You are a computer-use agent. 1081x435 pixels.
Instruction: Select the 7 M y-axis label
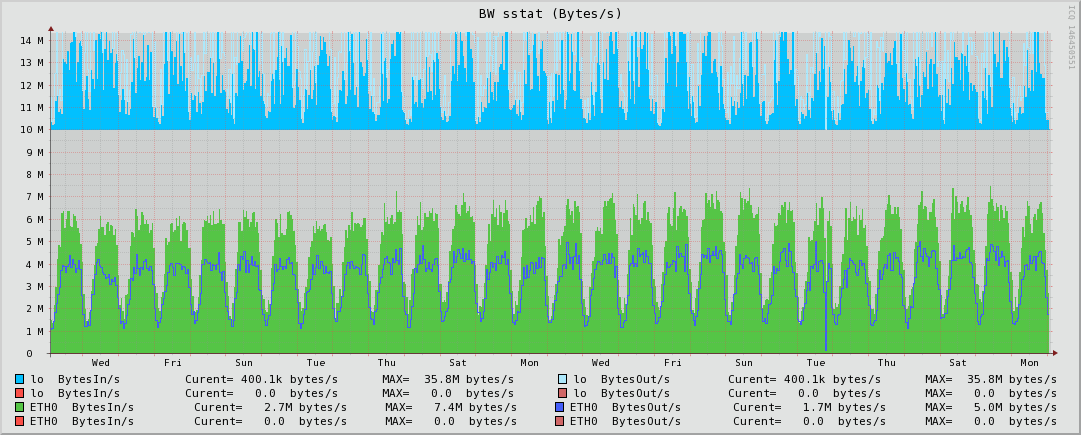(x=35, y=197)
